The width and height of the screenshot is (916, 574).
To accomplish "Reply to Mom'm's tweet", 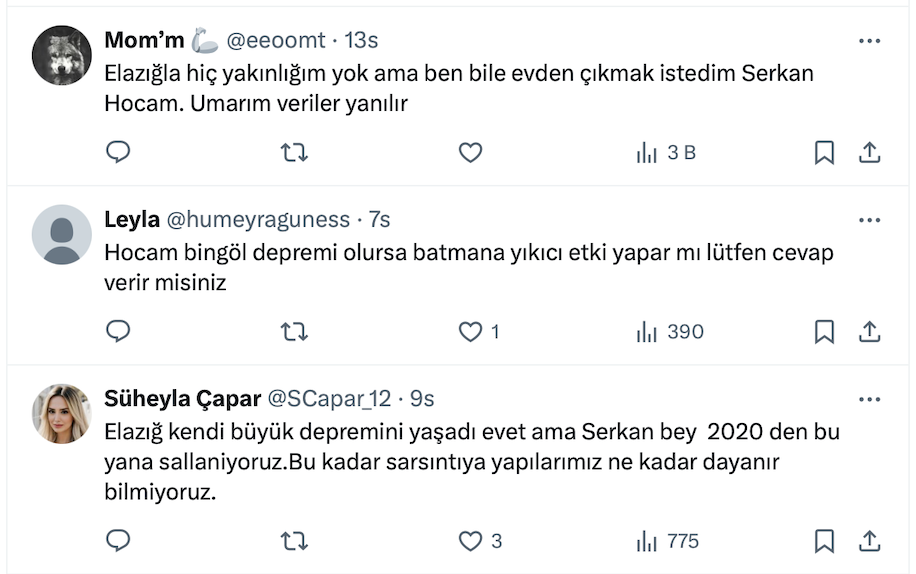I will 118,152.
